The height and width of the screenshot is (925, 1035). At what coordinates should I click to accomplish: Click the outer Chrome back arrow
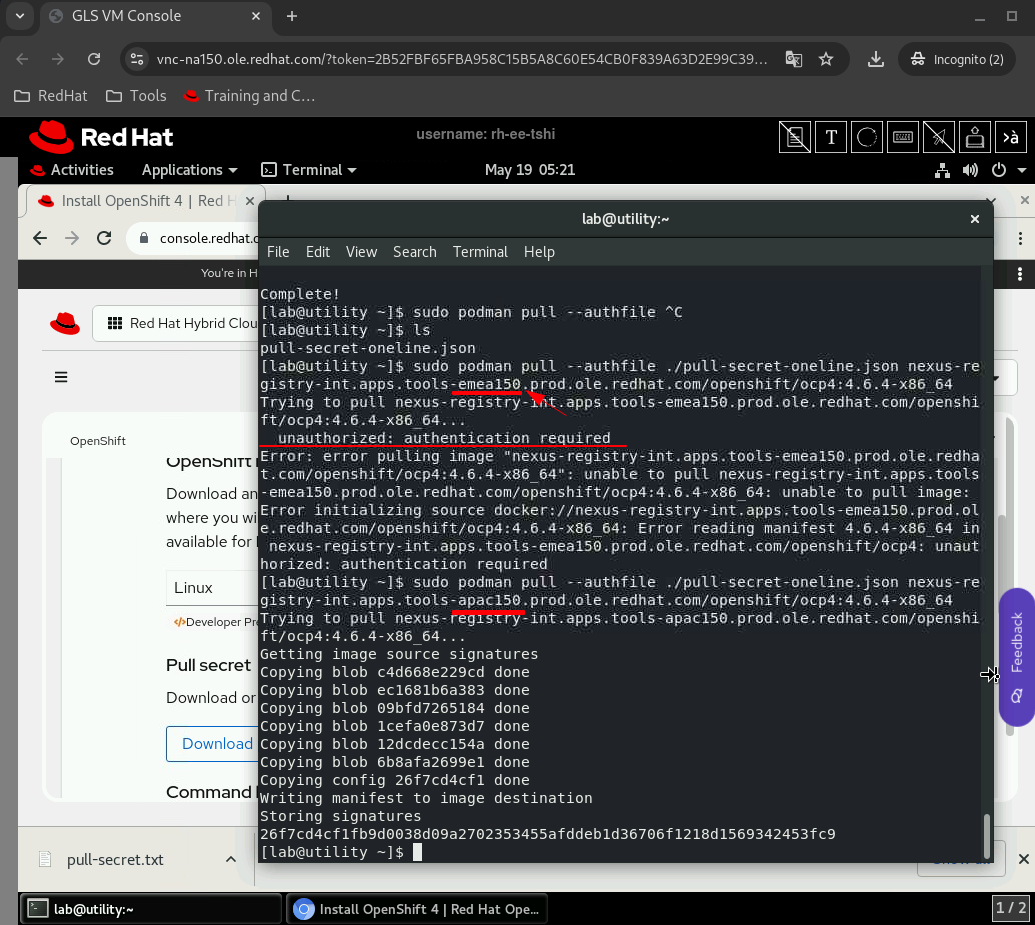pos(22,59)
